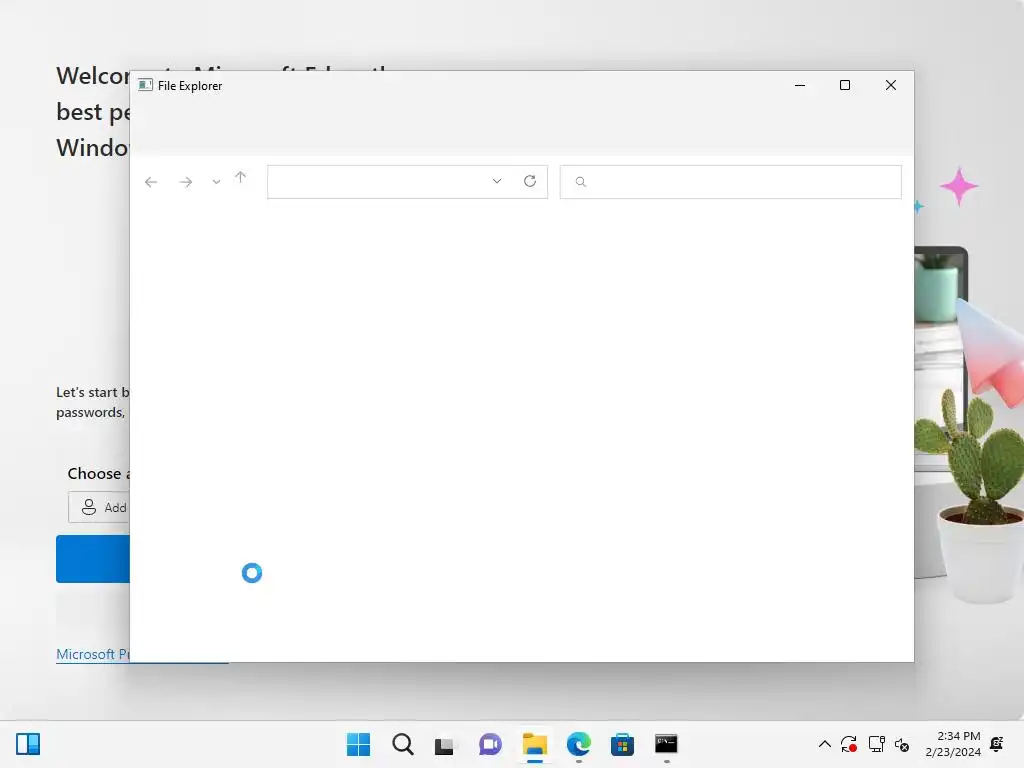Viewport: 1024px width, 768px height.
Task: Open the Windows Start menu
Action: 358,744
